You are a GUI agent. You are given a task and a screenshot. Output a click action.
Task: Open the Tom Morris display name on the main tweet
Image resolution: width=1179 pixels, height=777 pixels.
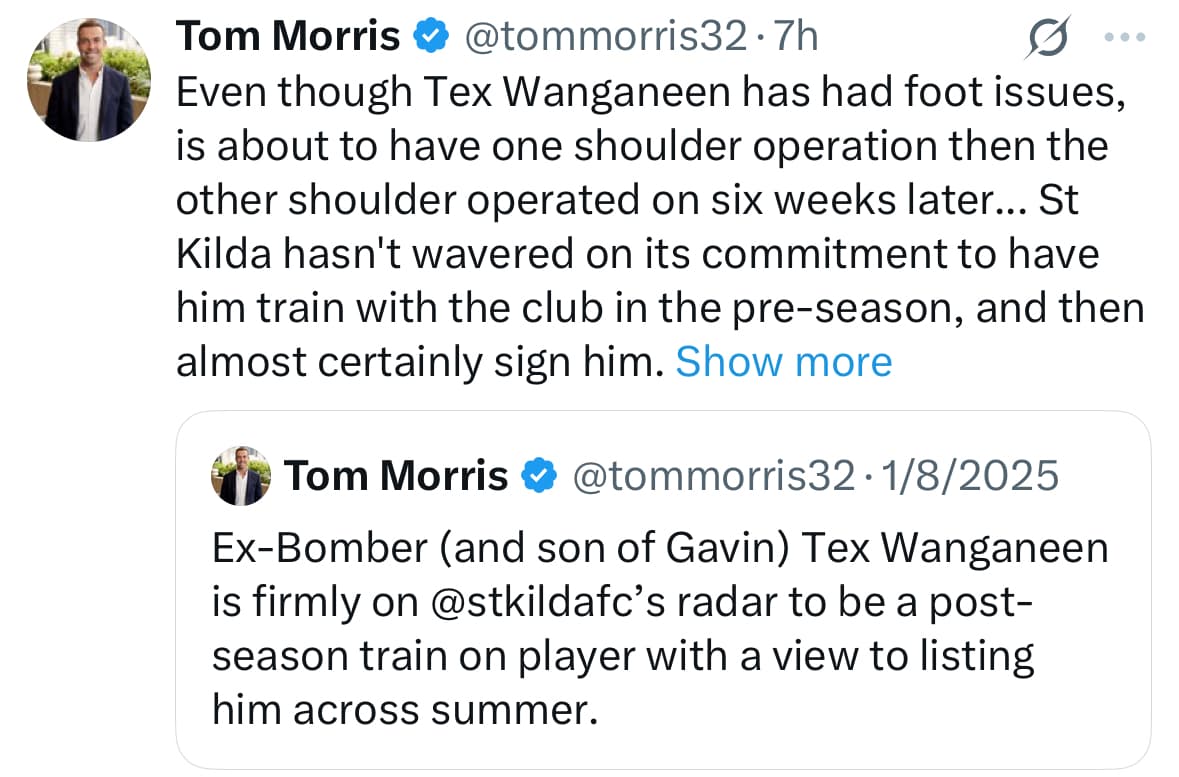(288, 38)
